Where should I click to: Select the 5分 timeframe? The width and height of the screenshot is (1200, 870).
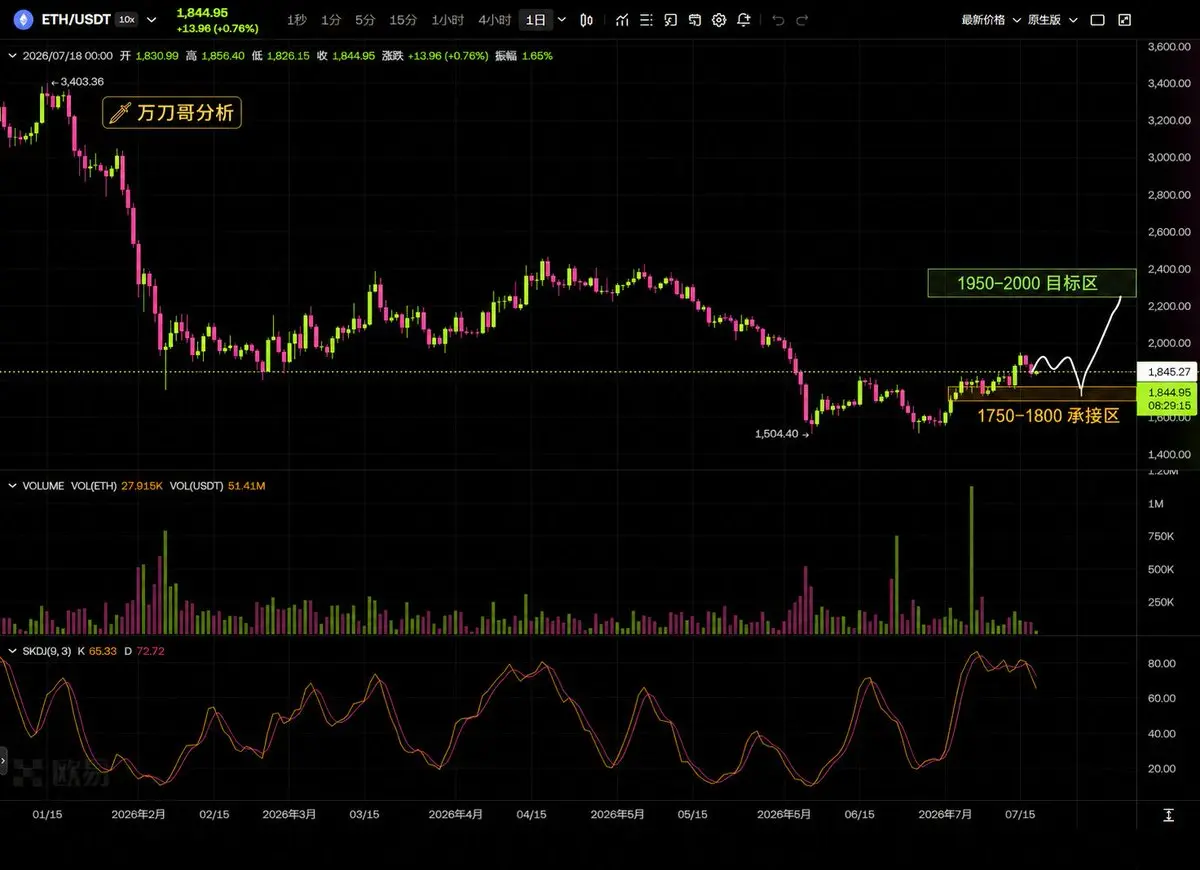[x=365, y=20]
